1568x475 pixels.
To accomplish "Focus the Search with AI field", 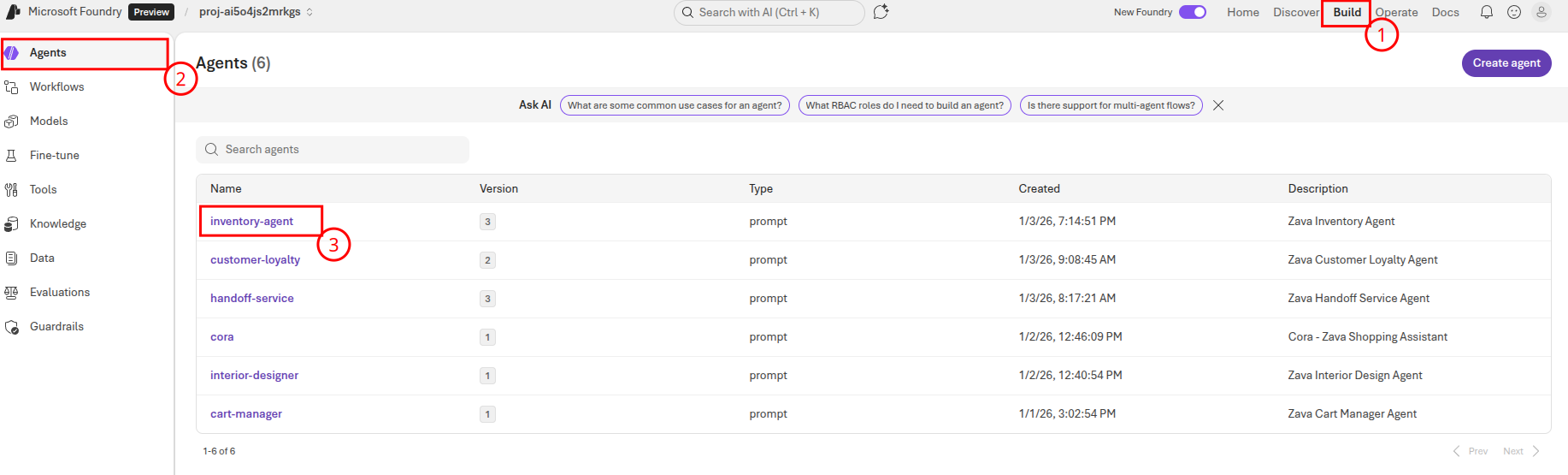I will tap(769, 12).
